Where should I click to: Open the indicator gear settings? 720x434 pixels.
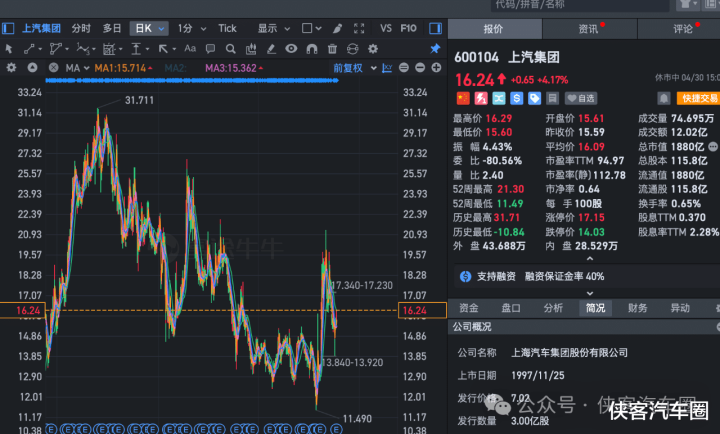click(x=11, y=68)
